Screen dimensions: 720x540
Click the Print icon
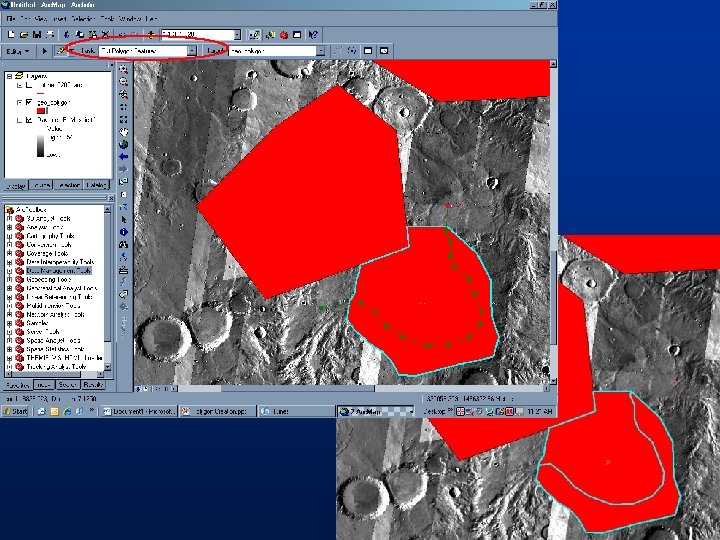pyautogui.click(x=50, y=35)
